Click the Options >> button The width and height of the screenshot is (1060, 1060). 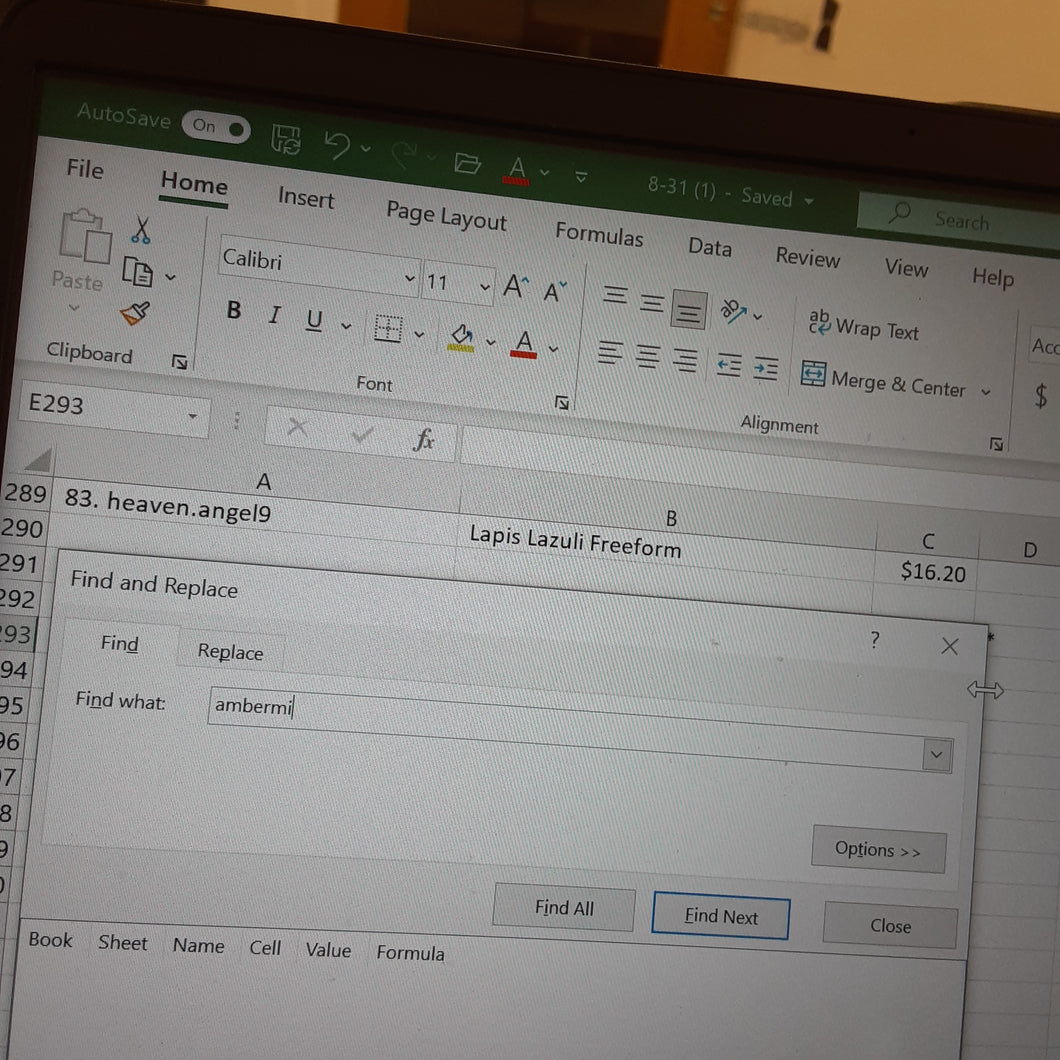click(x=877, y=849)
